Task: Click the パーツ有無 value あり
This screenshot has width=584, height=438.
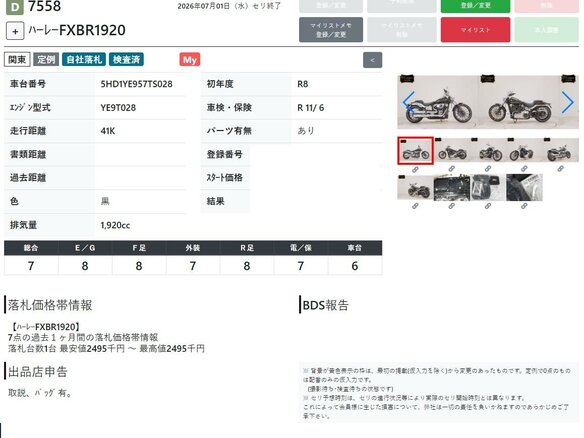Action: point(306,131)
